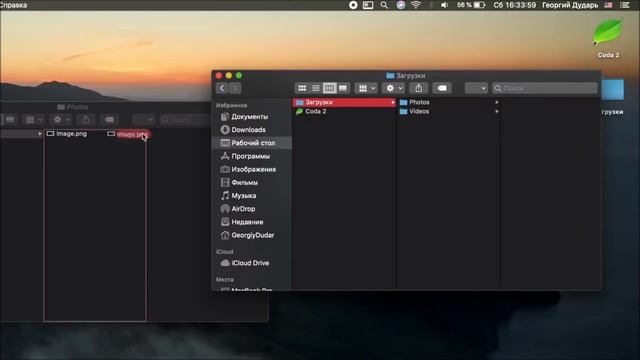Screen dimensions: 640x360
Task: Open Spotlight search in the menu bar
Action: point(384,5)
